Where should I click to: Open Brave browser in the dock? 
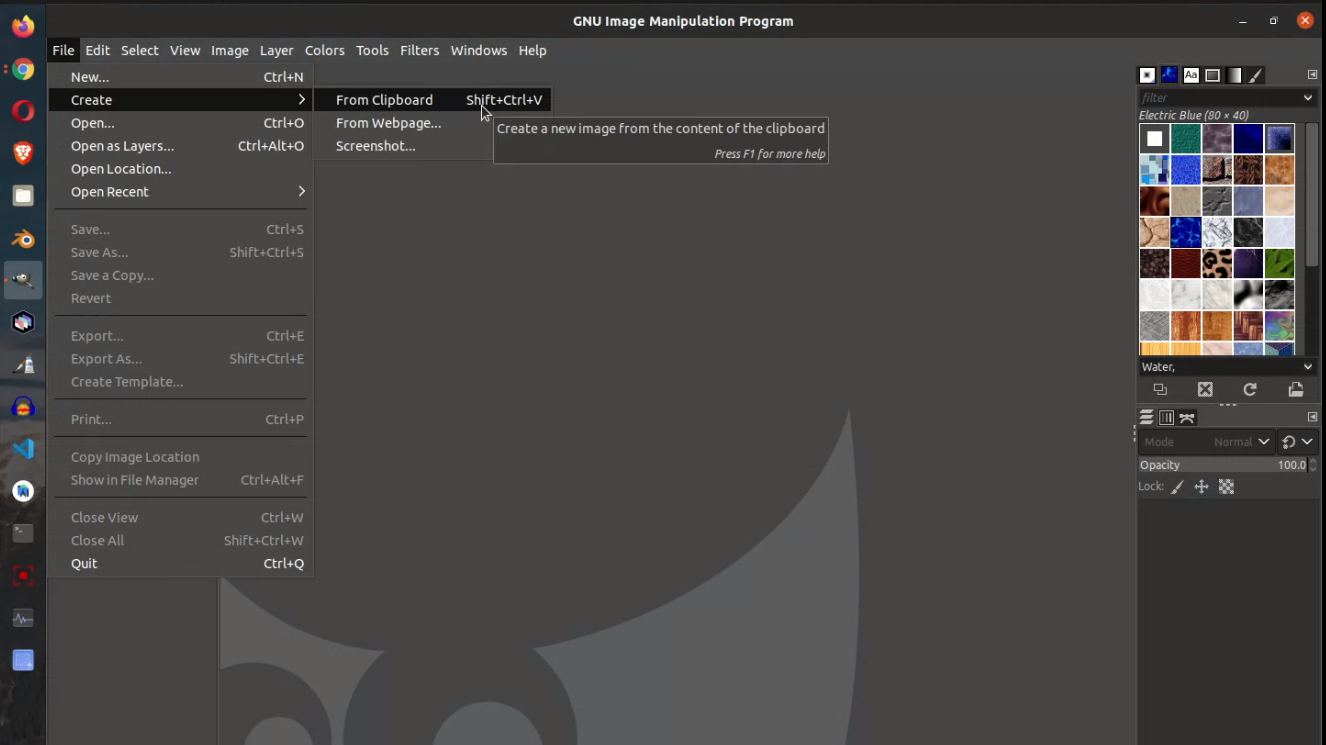click(23, 153)
